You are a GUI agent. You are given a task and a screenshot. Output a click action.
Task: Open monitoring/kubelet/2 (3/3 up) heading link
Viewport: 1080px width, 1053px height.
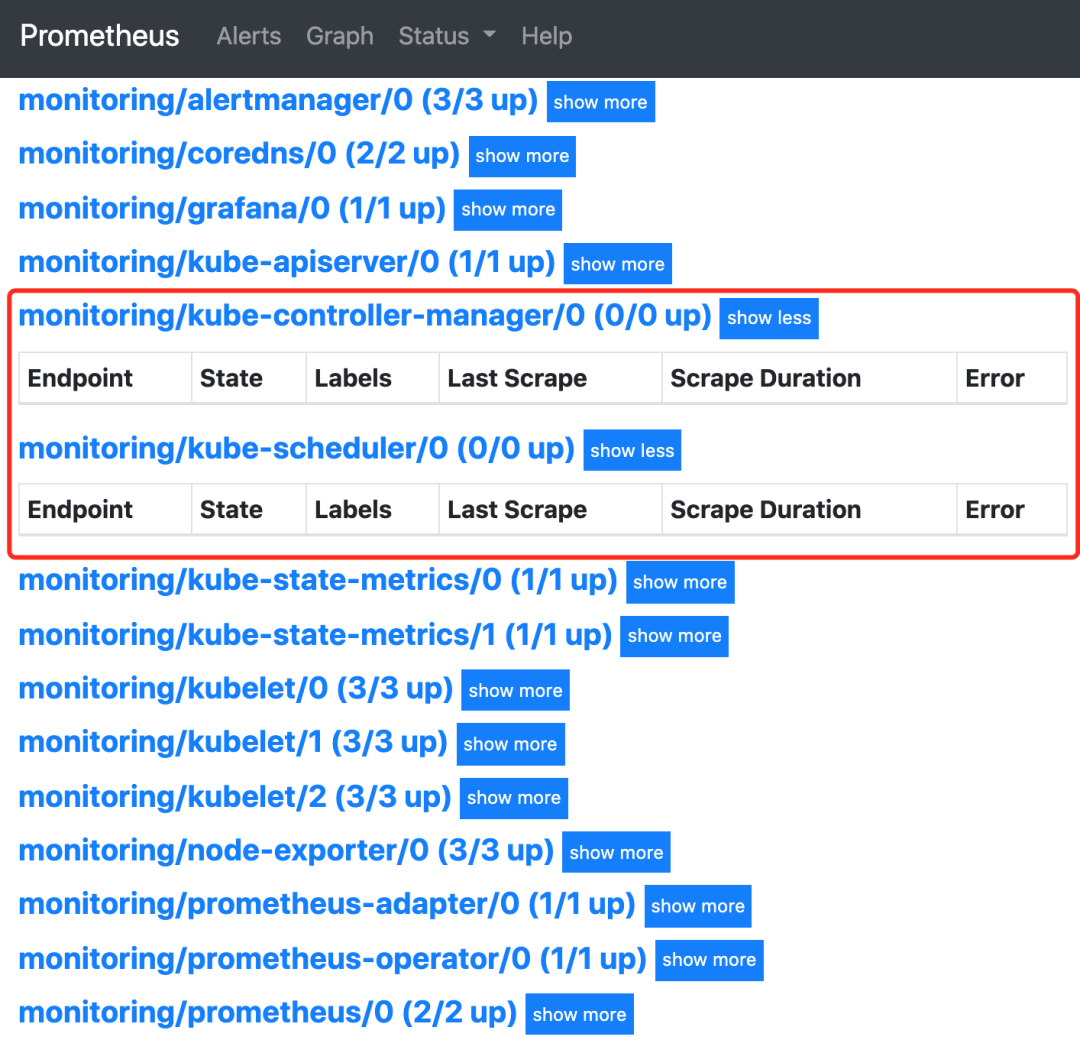(235, 797)
